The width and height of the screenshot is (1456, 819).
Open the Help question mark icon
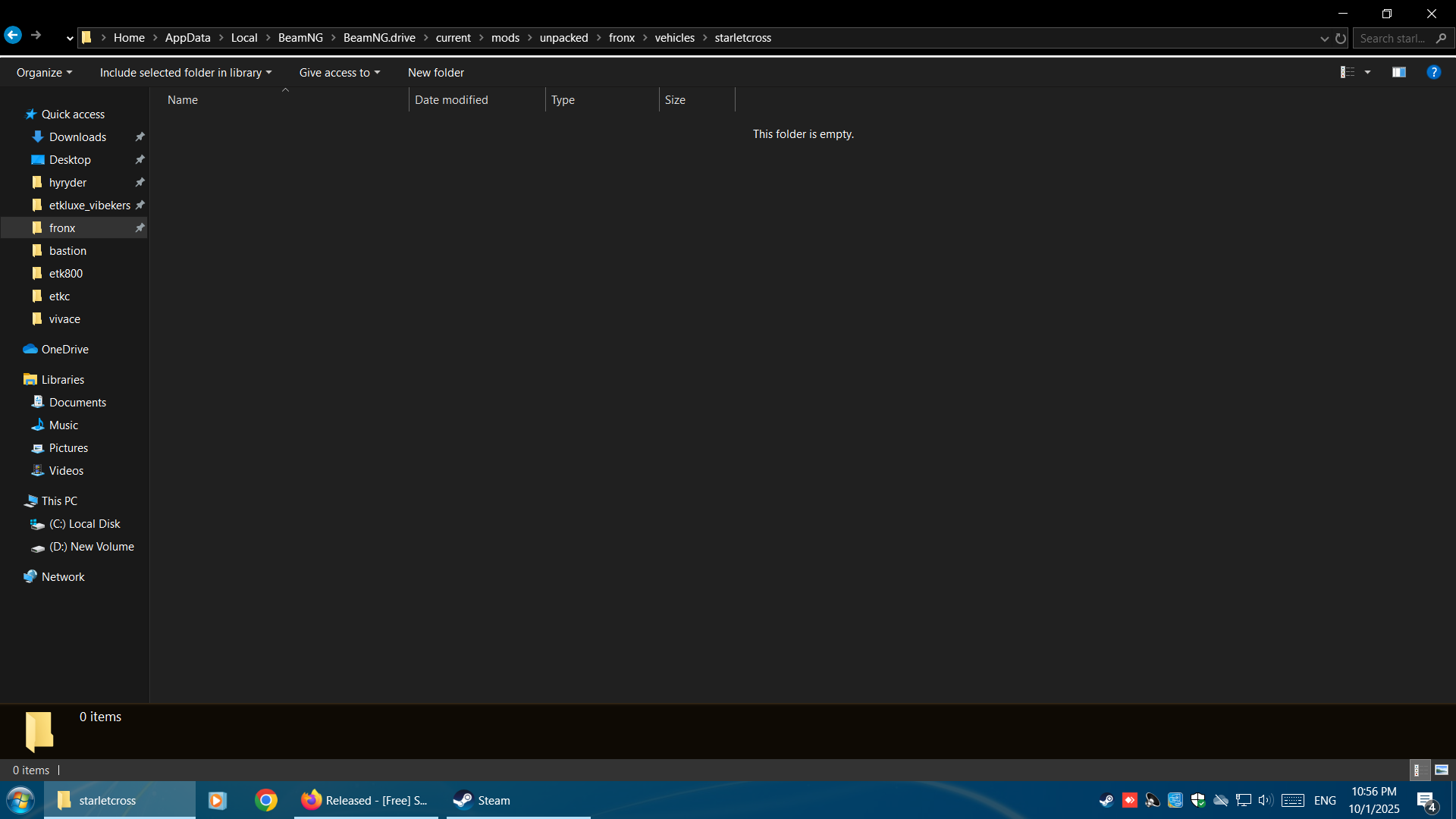point(1433,72)
